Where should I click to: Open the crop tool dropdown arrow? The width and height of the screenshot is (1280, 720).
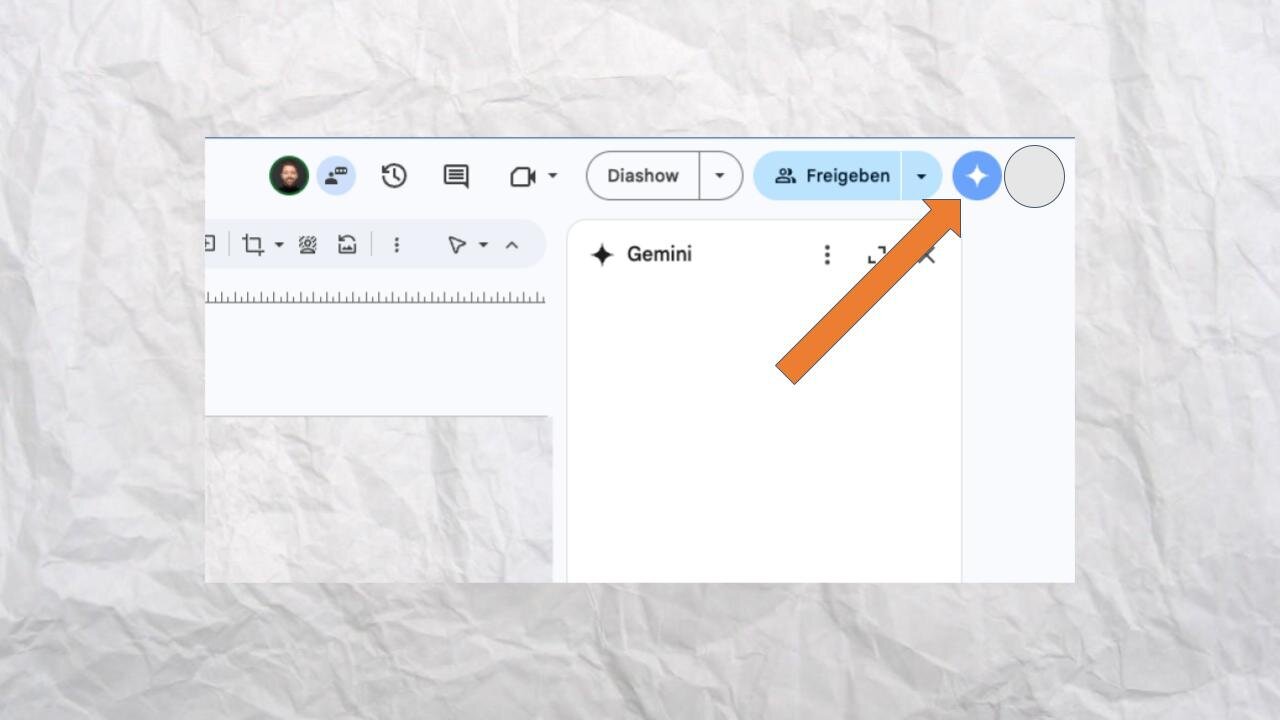pos(279,245)
